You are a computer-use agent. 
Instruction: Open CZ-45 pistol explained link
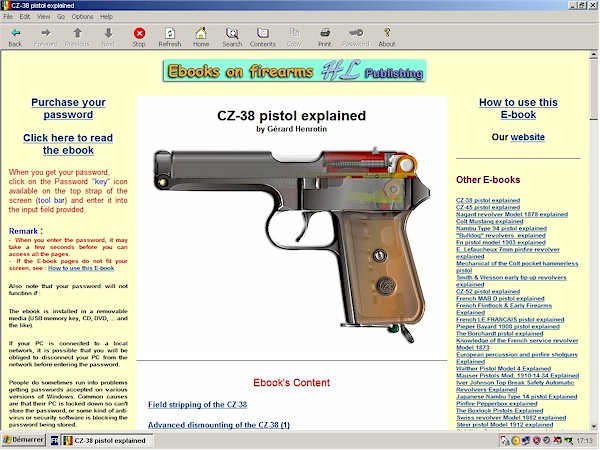pos(488,207)
